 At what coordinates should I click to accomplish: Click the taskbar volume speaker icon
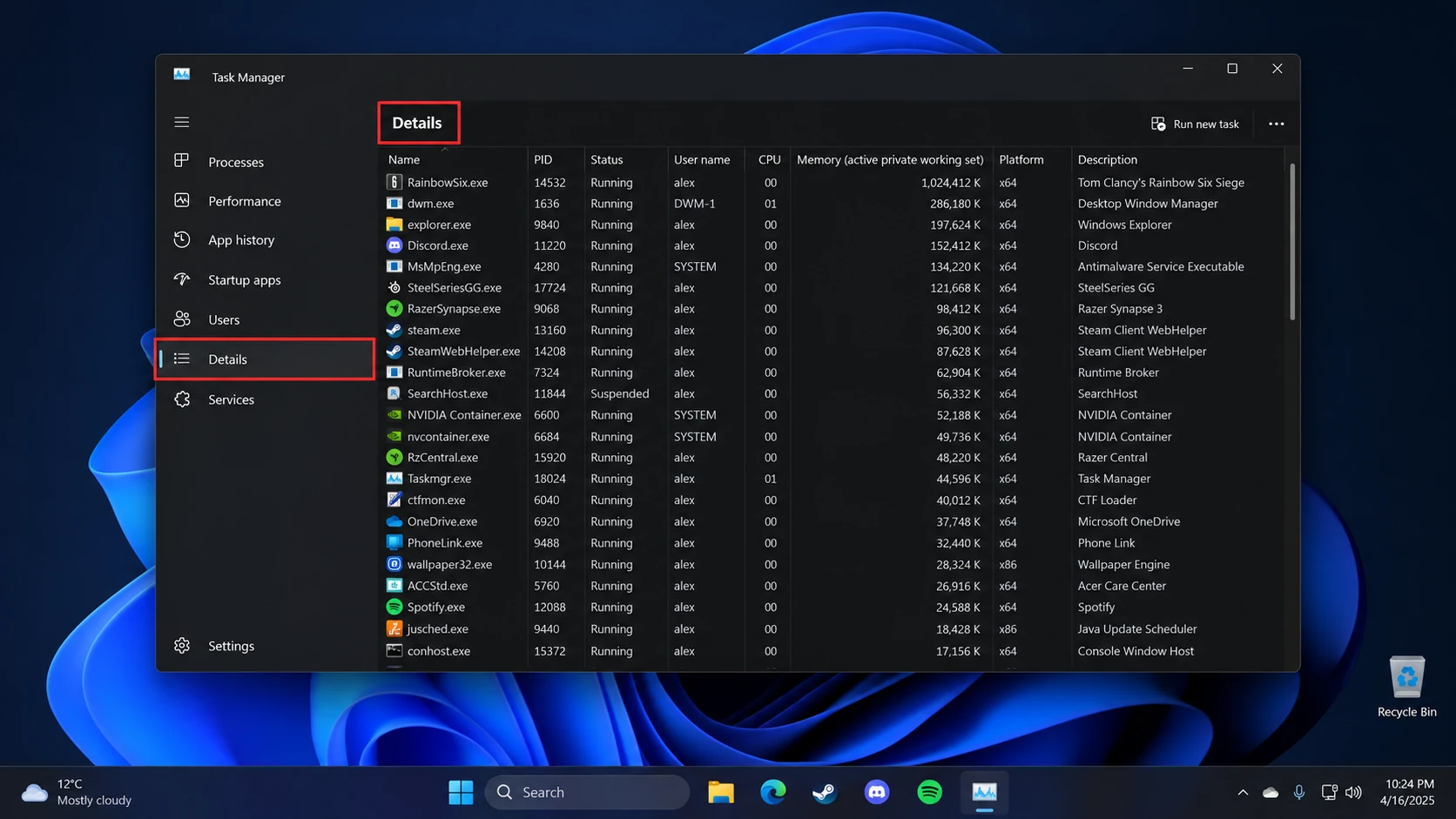pyautogui.click(x=1353, y=792)
